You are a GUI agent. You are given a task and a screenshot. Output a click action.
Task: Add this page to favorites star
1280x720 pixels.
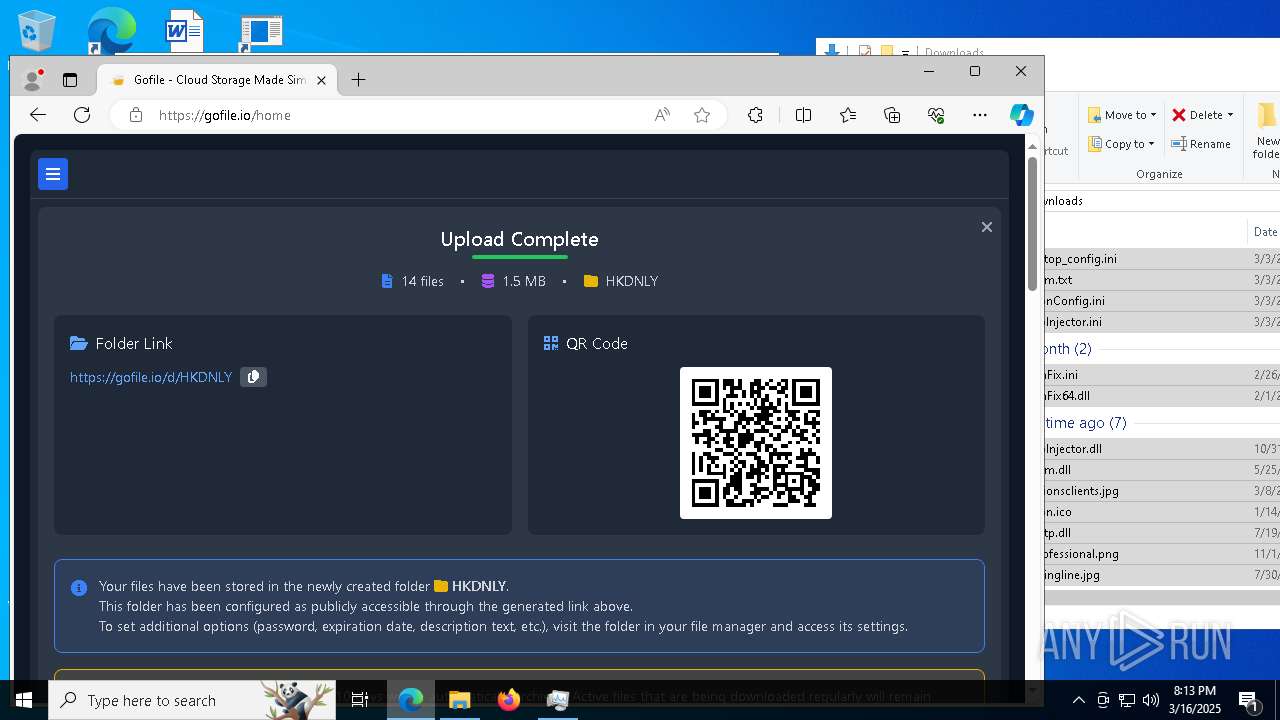(702, 115)
